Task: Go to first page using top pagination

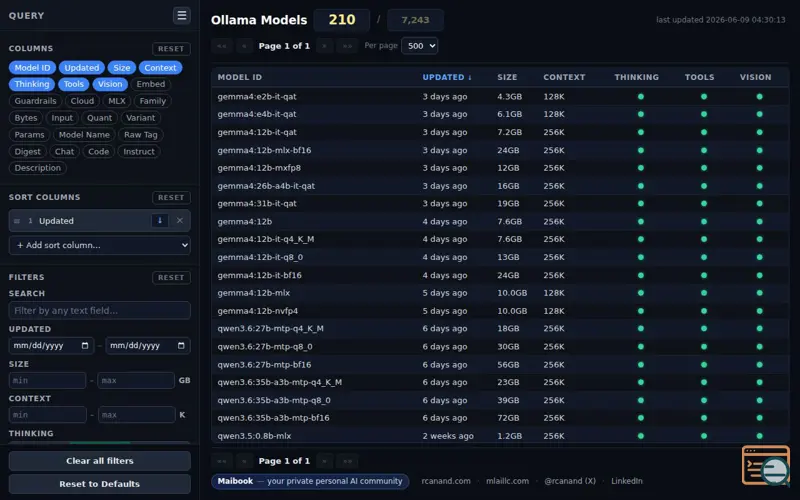Action: pos(222,46)
